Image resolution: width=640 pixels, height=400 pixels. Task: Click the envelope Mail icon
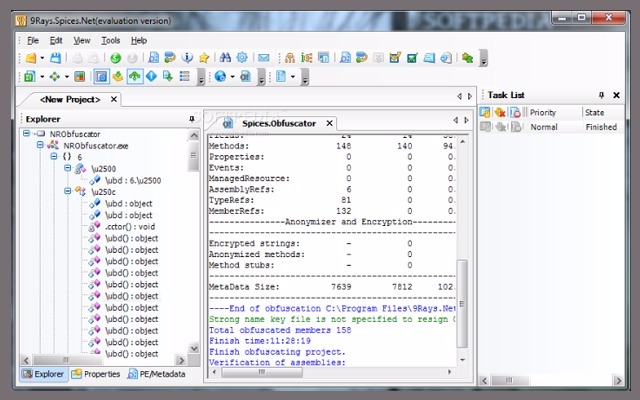click(x=264, y=58)
